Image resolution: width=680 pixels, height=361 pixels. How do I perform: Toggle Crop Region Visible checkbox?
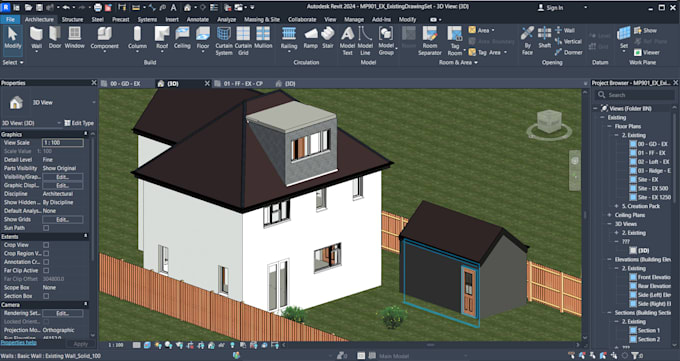[x=46, y=253]
